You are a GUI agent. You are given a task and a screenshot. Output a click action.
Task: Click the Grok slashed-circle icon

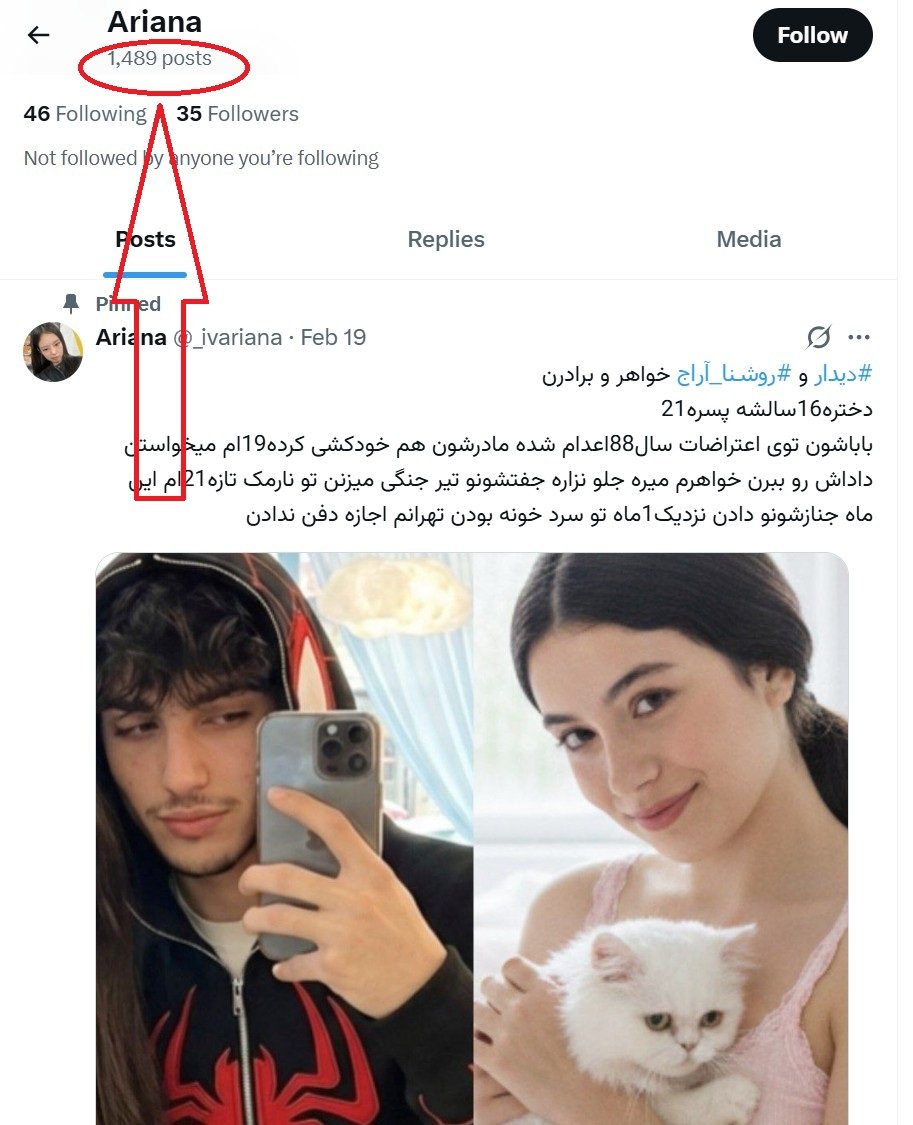pyautogui.click(x=818, y=336)
